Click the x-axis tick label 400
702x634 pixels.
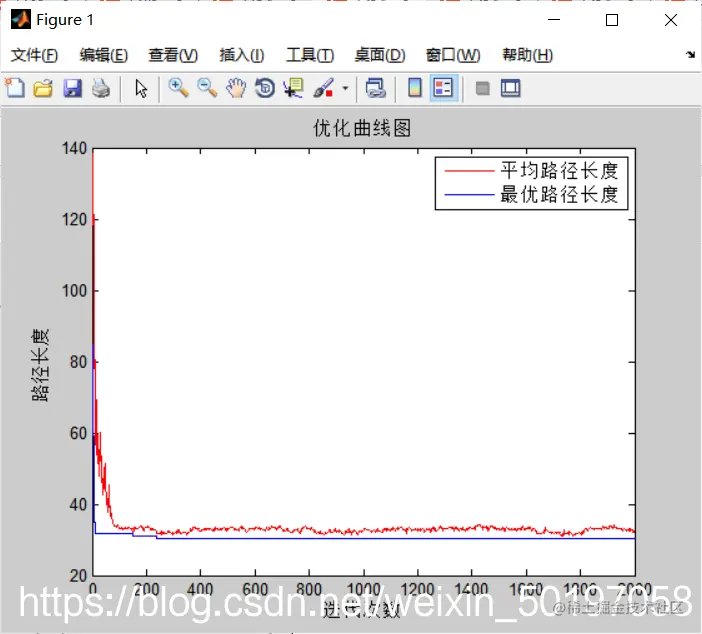(200, 589)
